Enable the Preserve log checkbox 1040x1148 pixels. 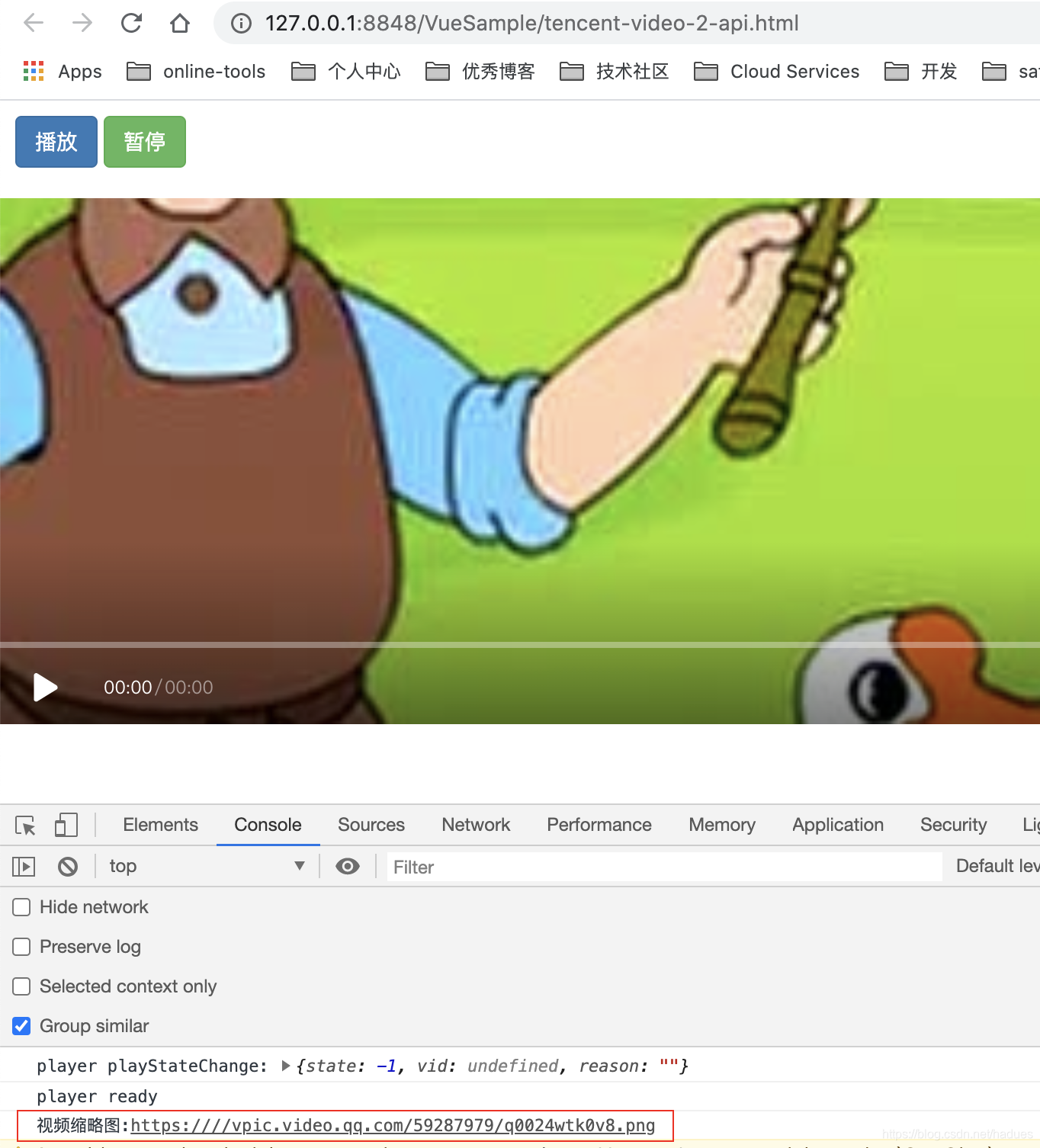(21, 947)
